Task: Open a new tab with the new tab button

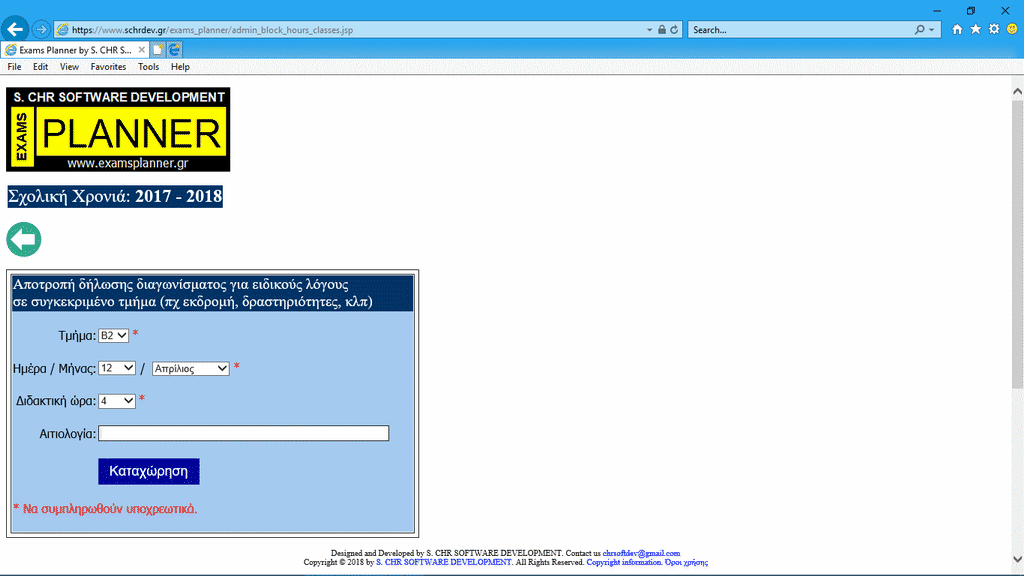Action: click(x=158, y=49)
